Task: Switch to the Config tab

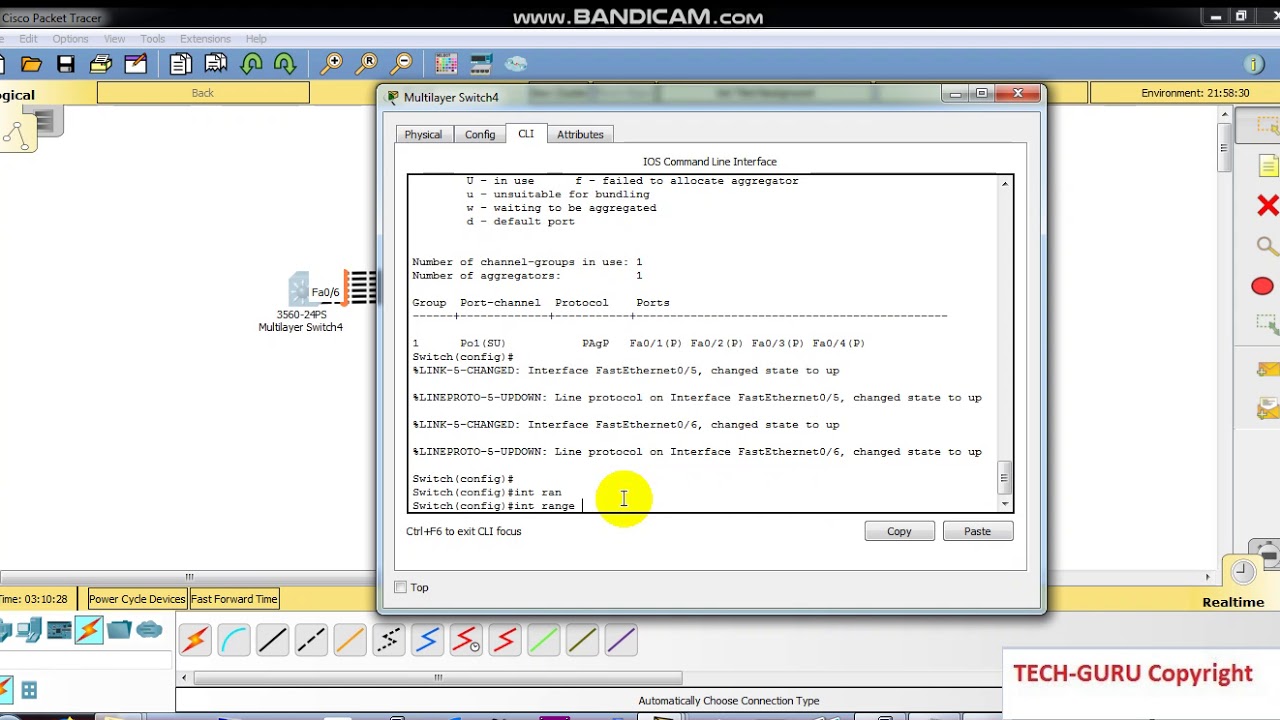Action: coord(480,135)
